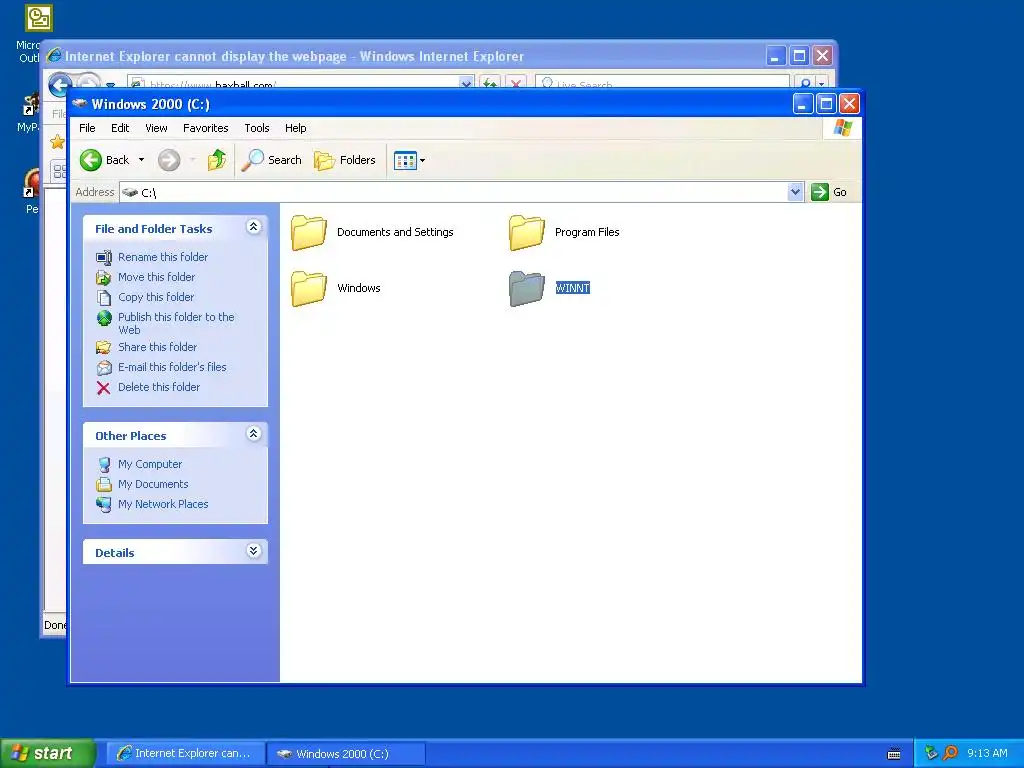
Task: Click E-mail this folder's files link
Action: click(x=172, y=367)
